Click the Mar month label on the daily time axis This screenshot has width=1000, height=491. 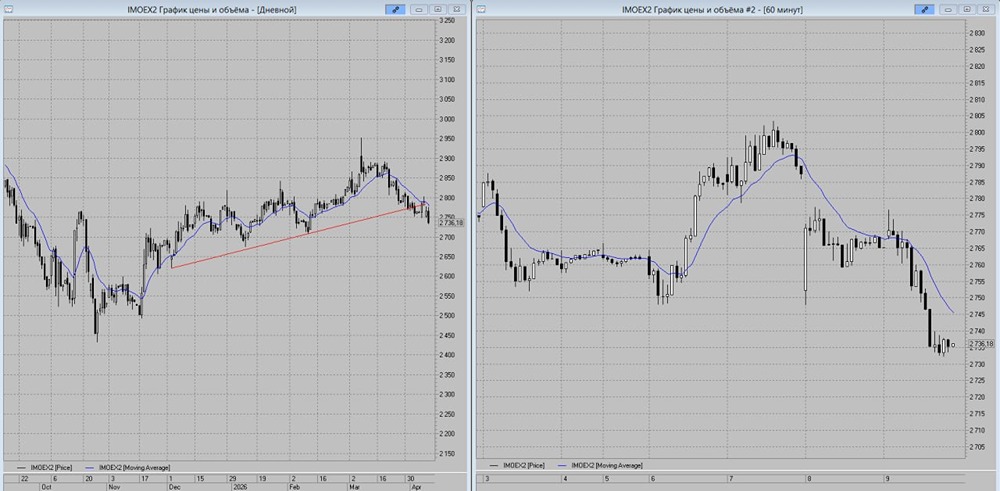[x=355, y=486]
